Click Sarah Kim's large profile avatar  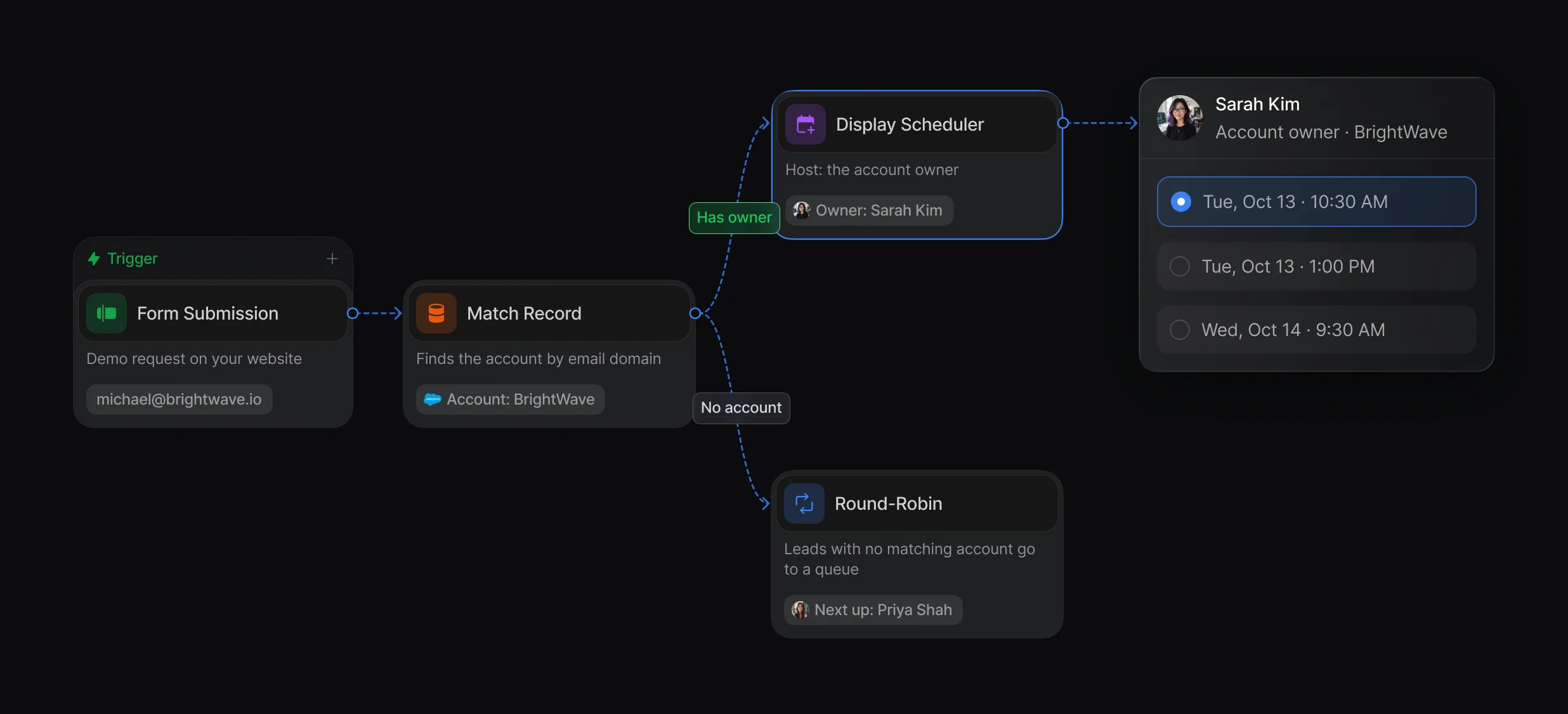[x=1180, y=118]
